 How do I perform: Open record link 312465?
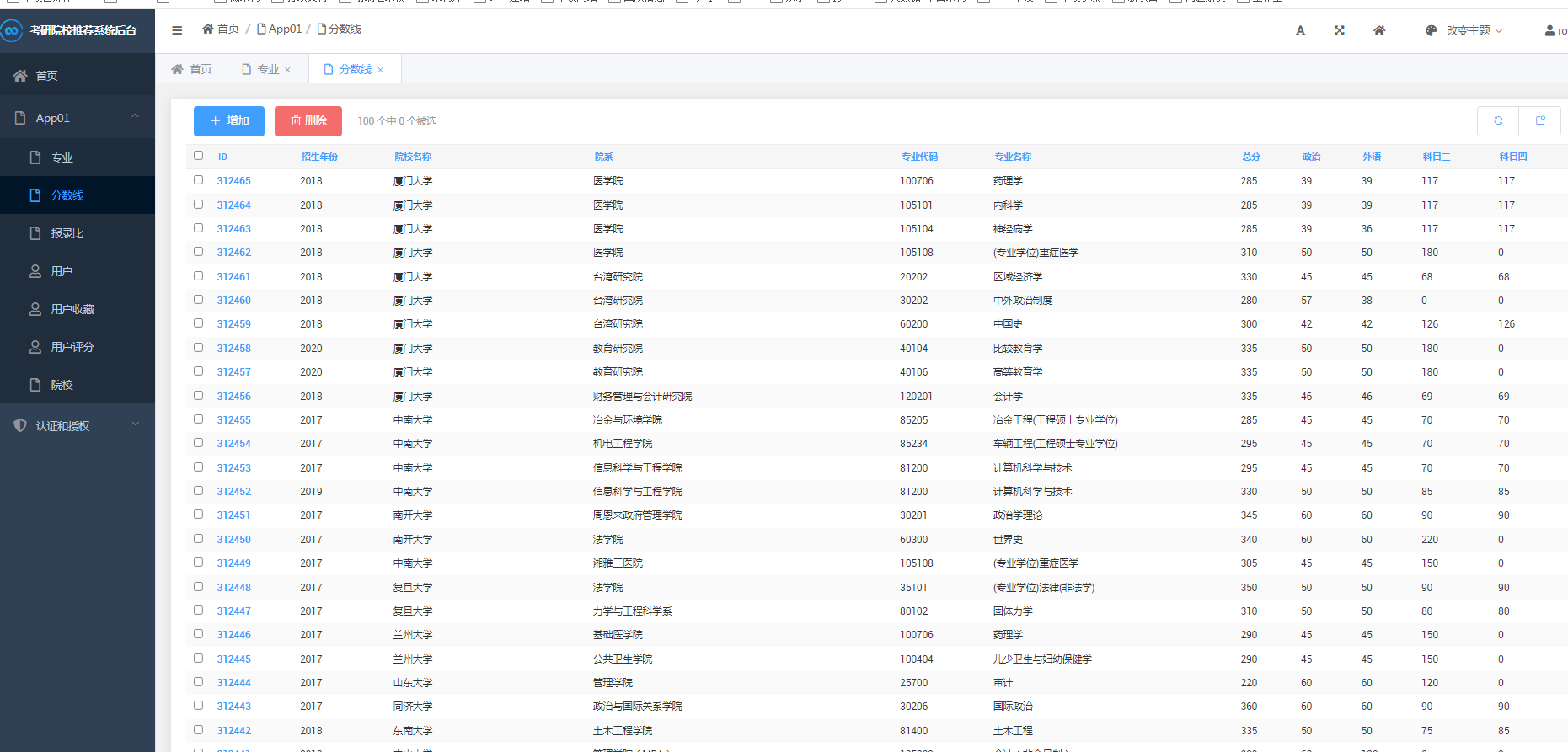coord(233,181)
